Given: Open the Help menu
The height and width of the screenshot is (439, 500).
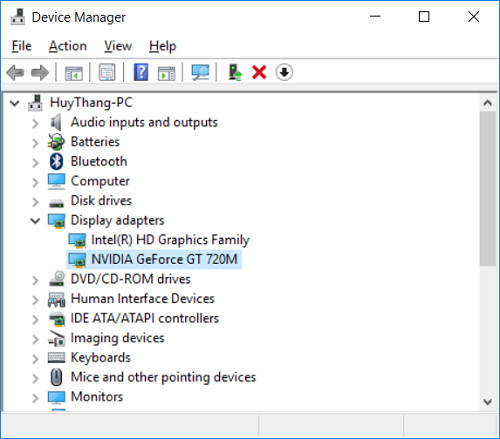Looking at the screenshot, I should (162, 46).
